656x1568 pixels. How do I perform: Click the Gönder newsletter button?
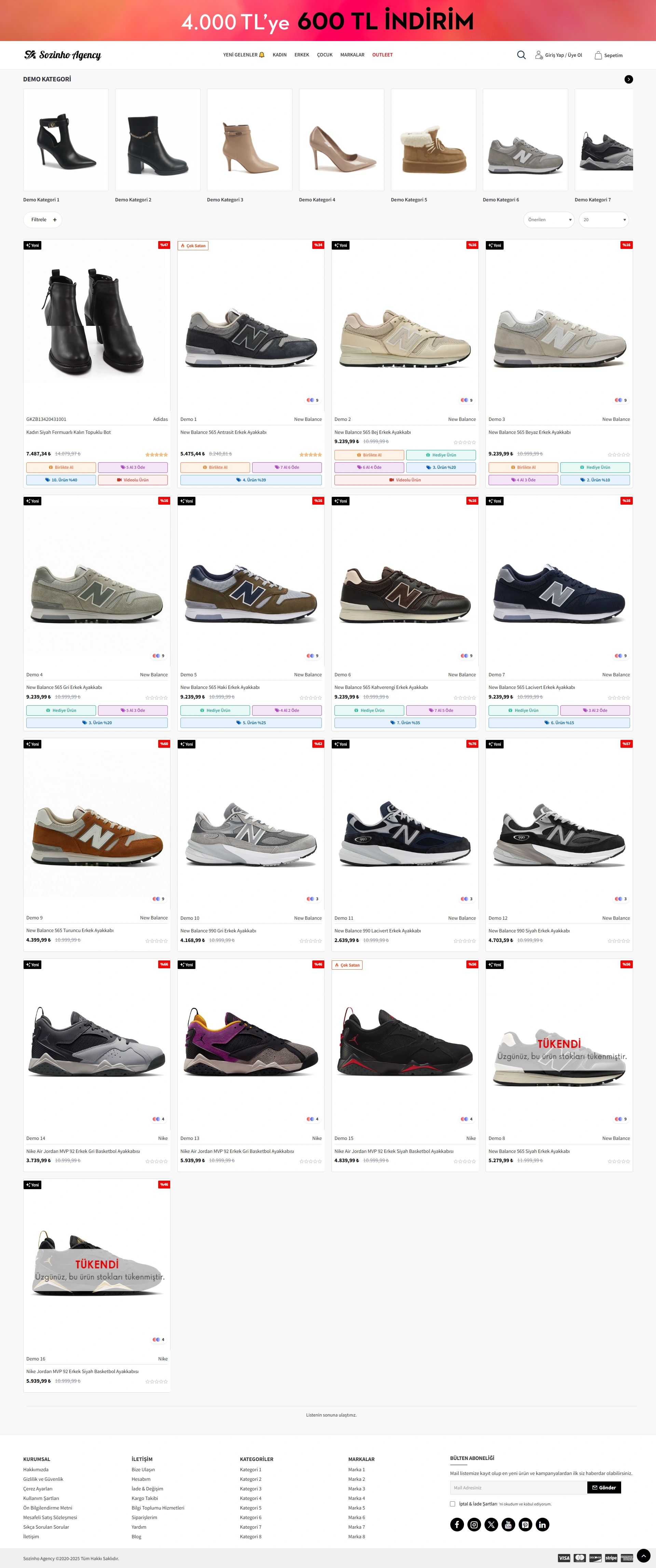(x=604, y=1487)
